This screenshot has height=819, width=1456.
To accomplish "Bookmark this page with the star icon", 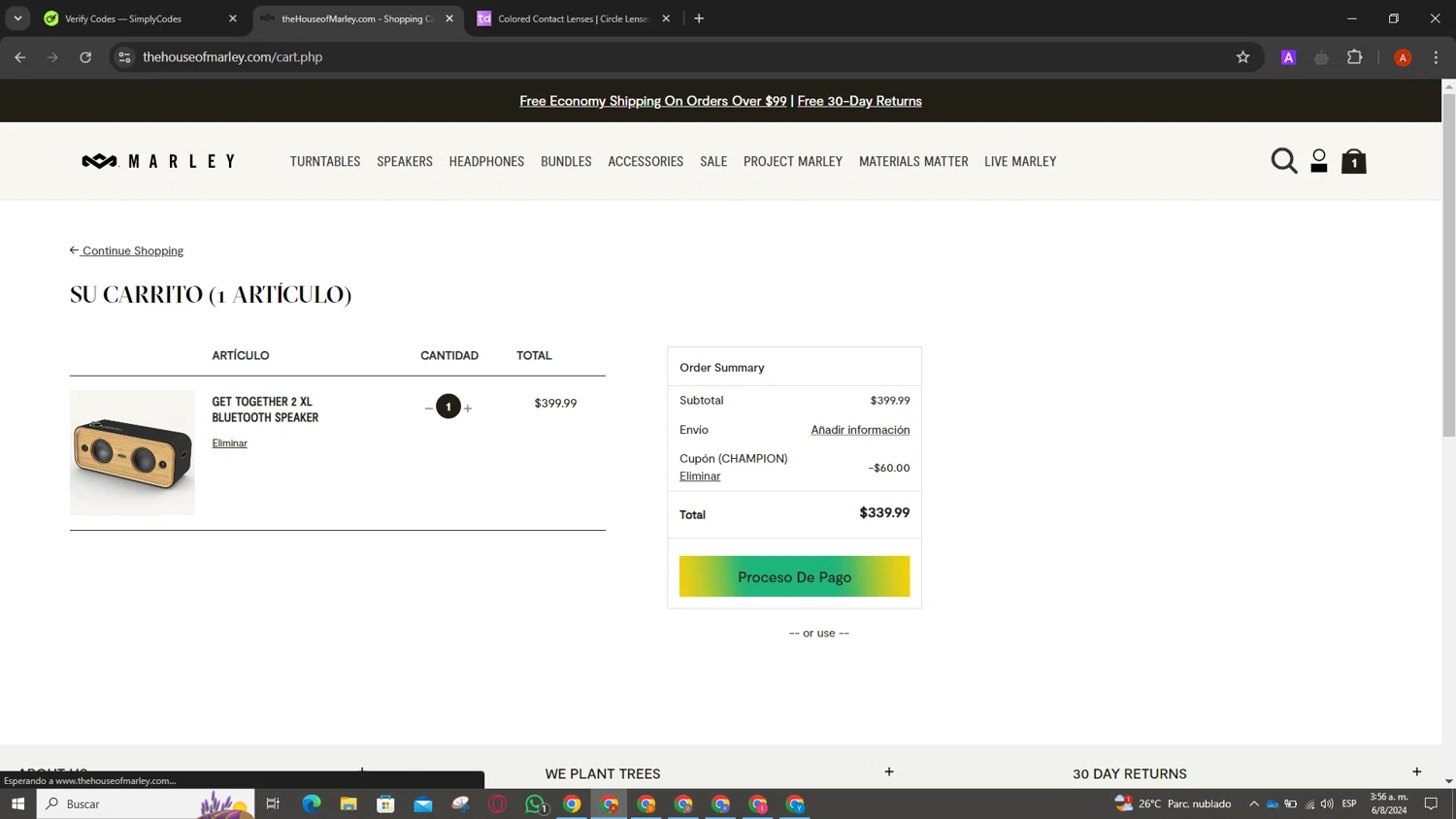I will [1242, 57].
